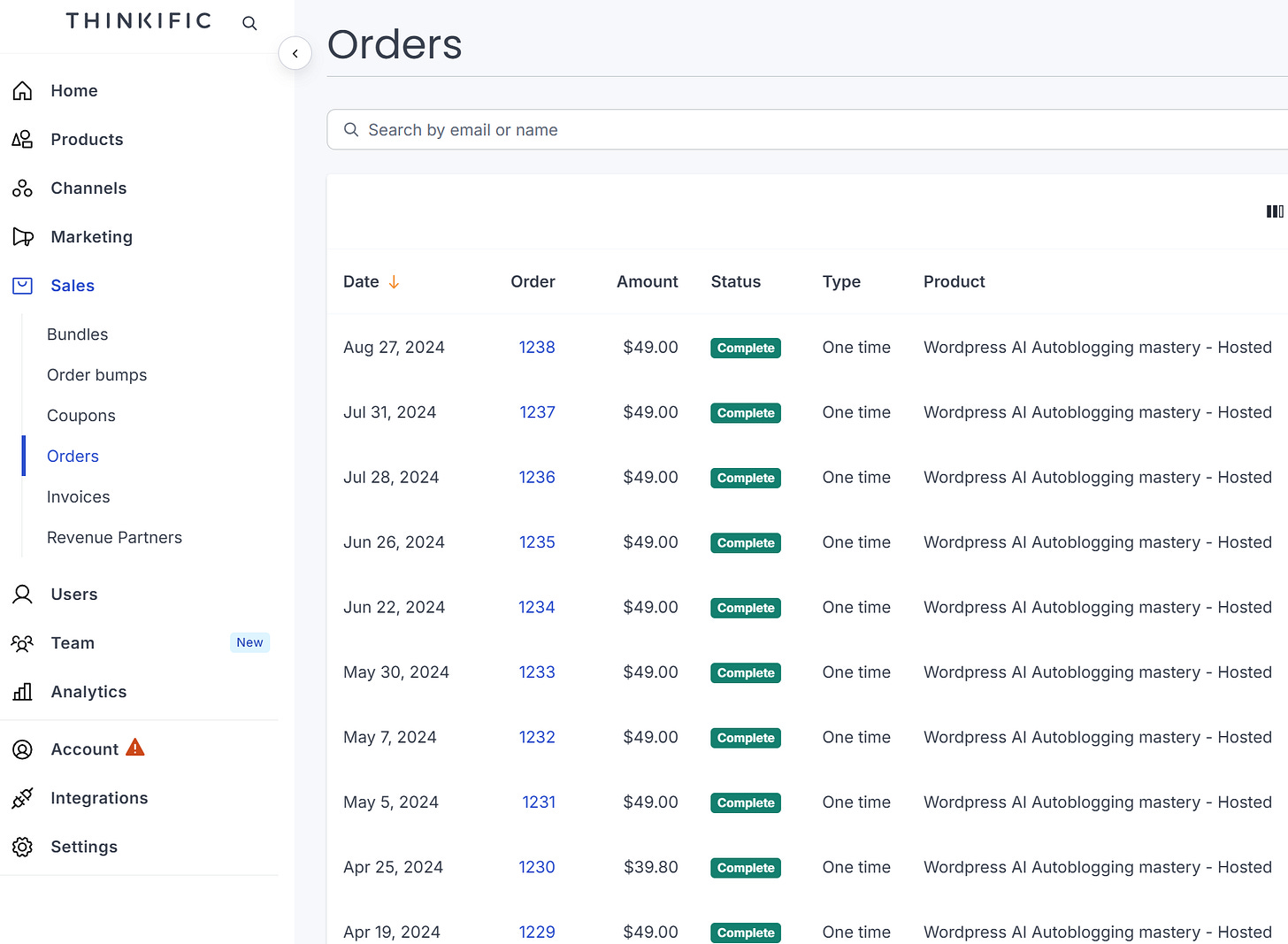Open order 1235
The image size is (1288, 944).
tap(537, 541)
